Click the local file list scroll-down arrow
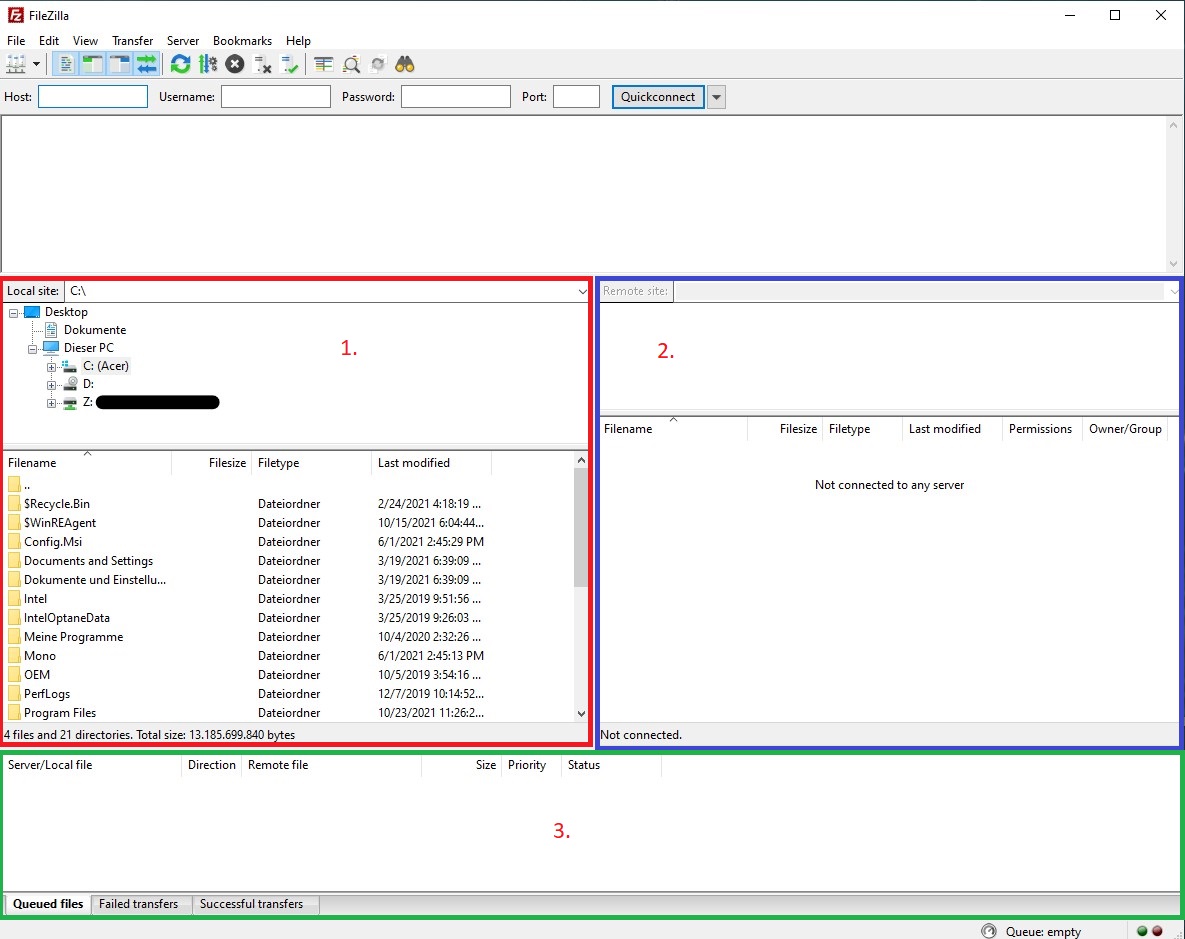 pyautogui.click(x=580, y=713)
